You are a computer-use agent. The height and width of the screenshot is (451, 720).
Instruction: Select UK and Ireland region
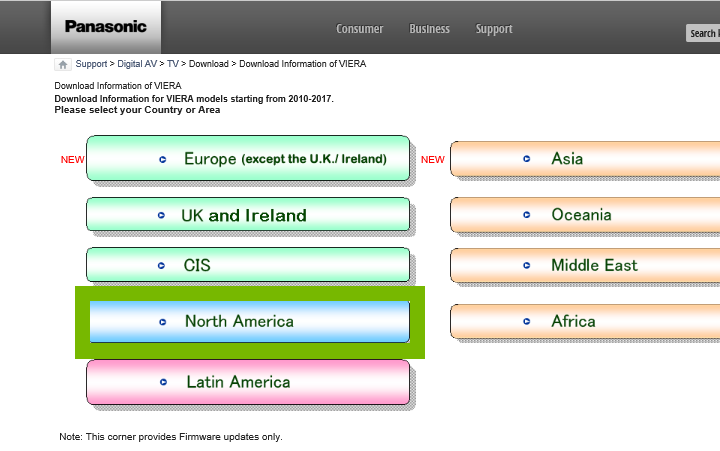pyautogui.click(x=248, y=214)
